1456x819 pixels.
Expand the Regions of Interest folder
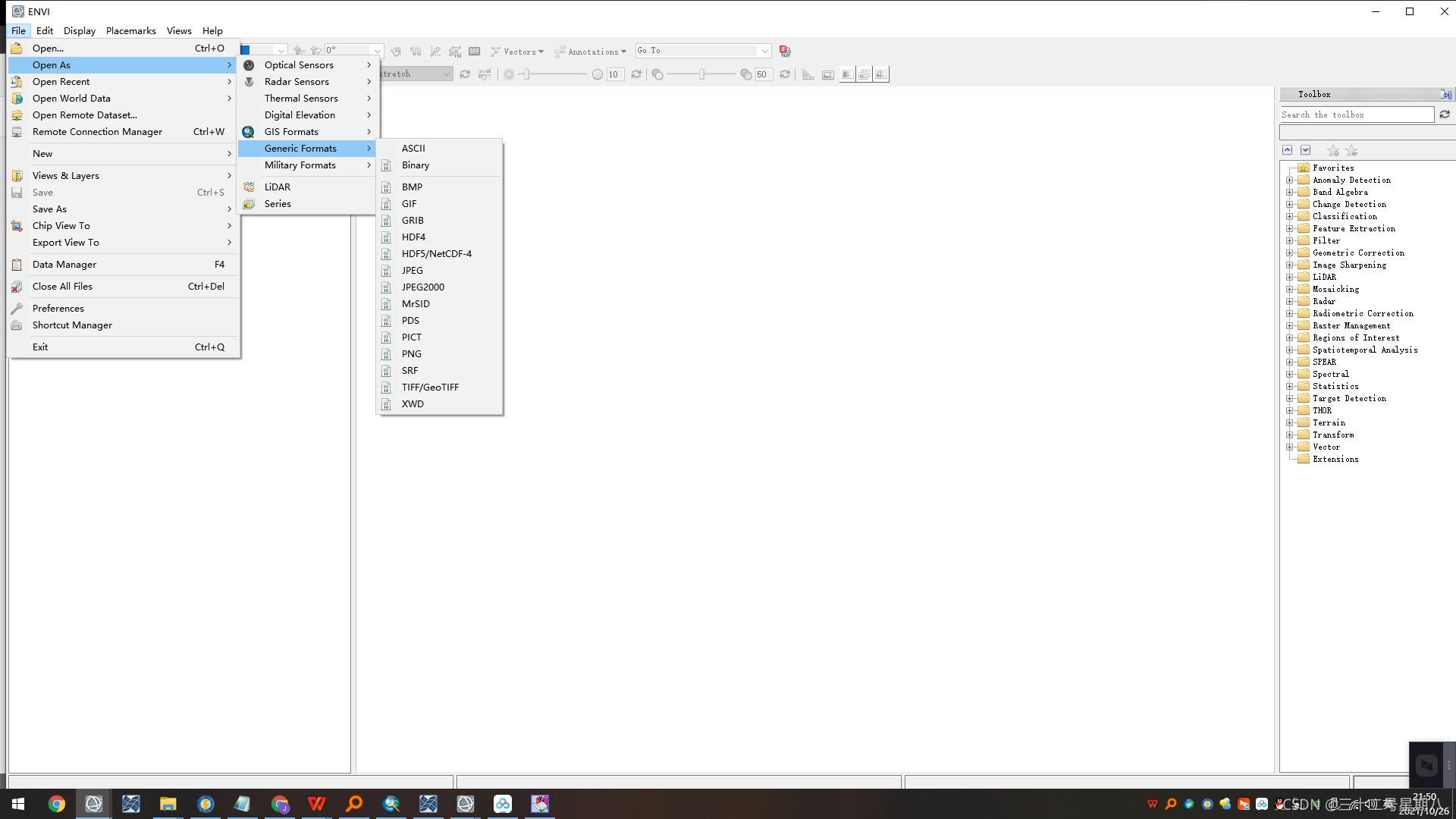(1289, 338)
